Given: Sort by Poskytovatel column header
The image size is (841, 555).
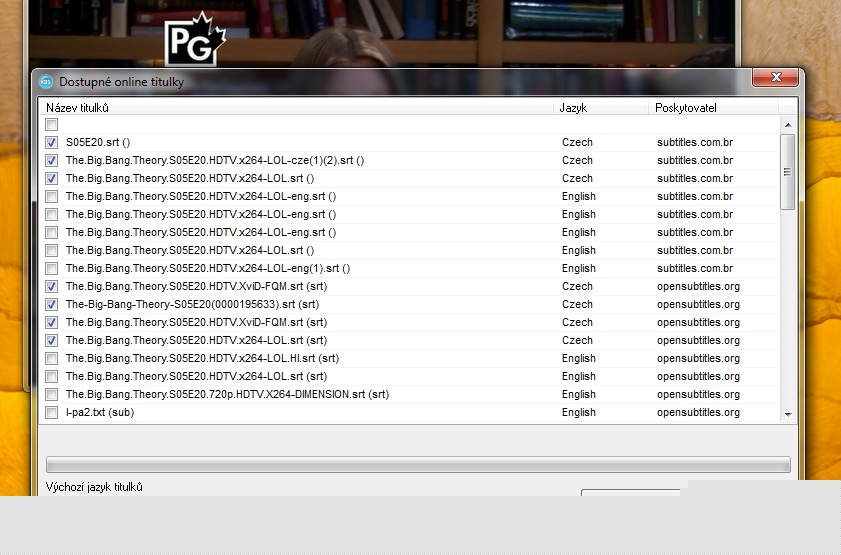Looking at the screenshot, I should (x=713, y=108).
